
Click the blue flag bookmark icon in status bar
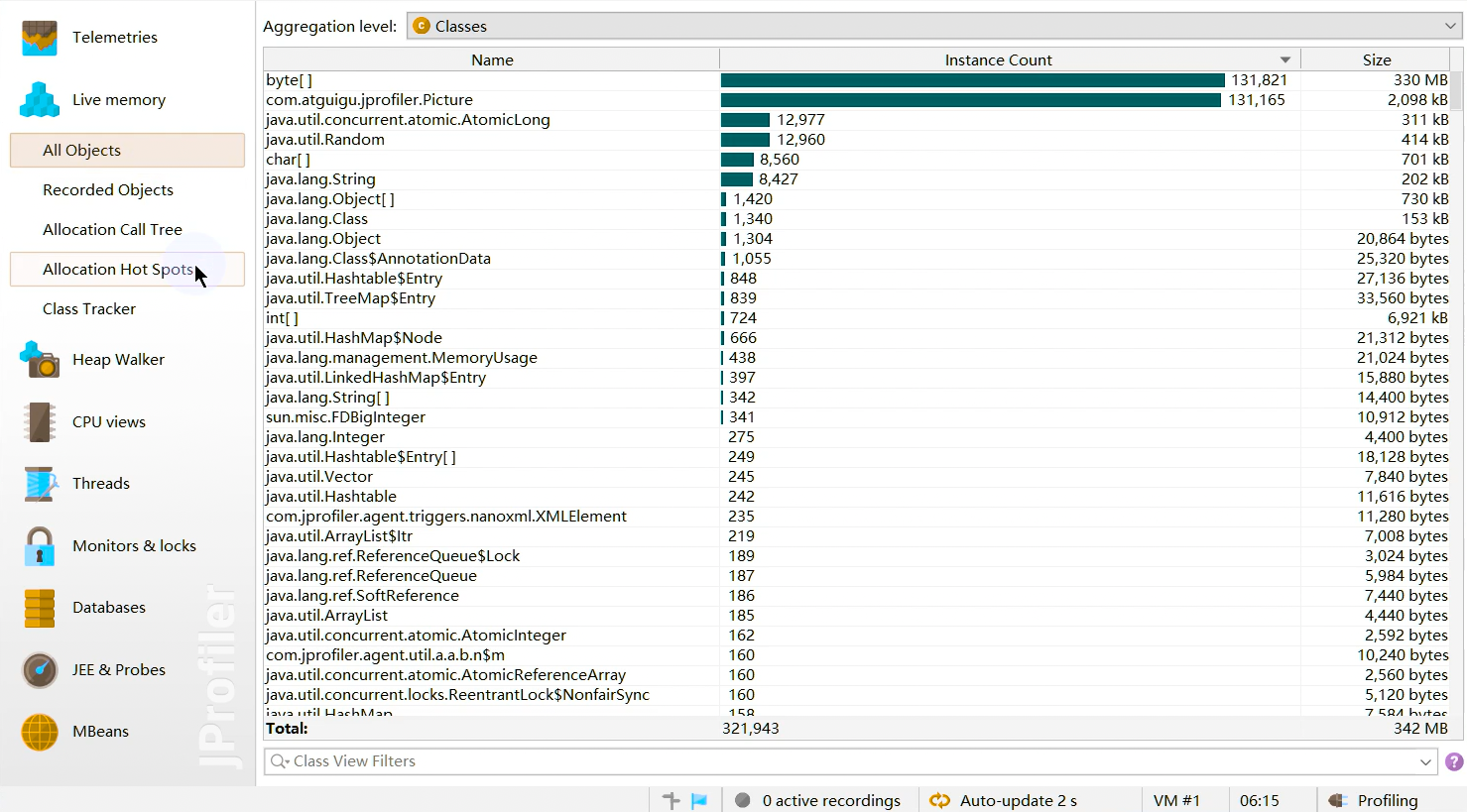699,800
